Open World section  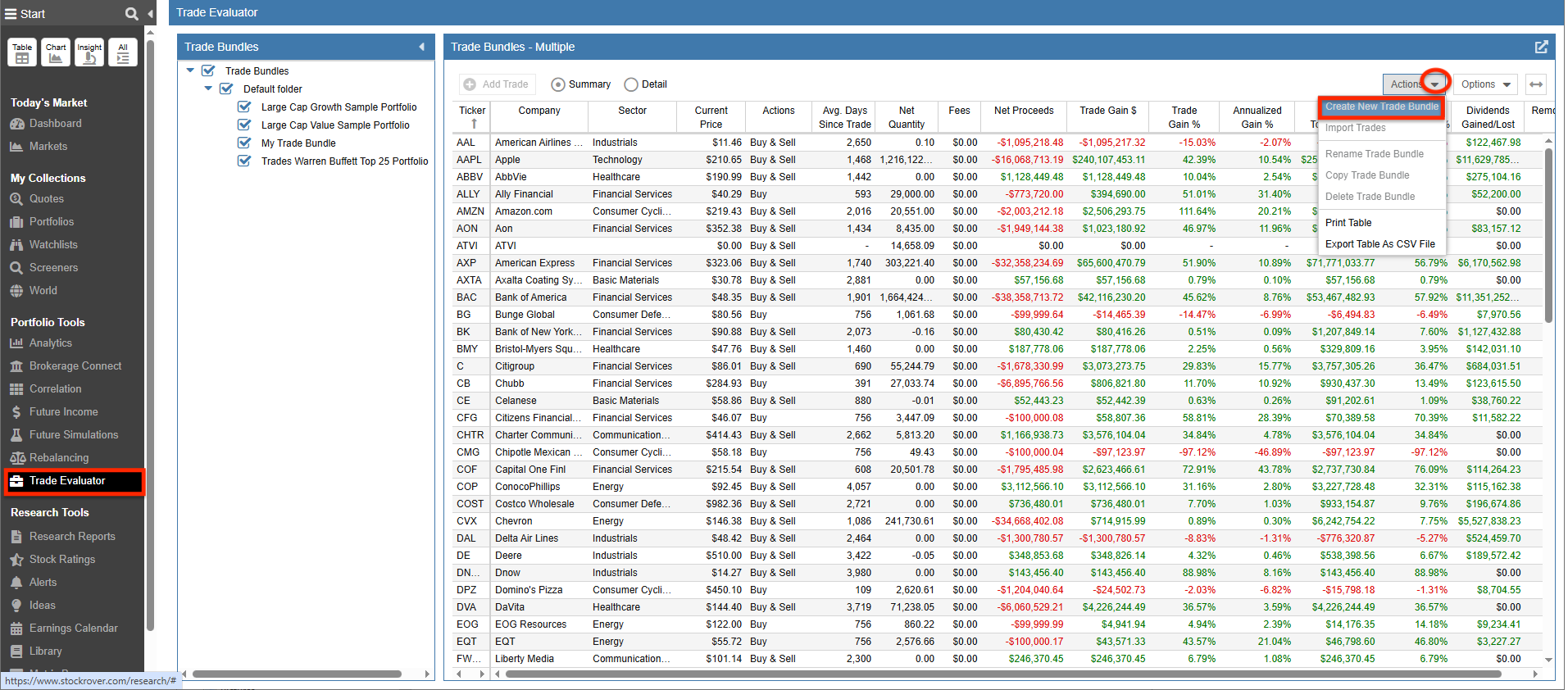43,291
